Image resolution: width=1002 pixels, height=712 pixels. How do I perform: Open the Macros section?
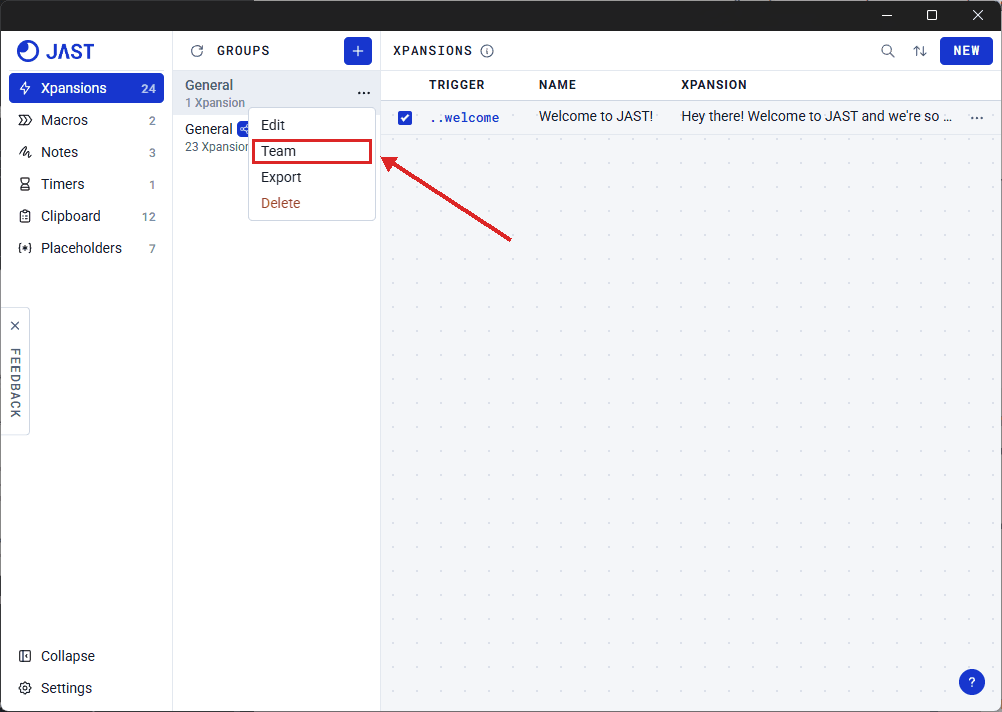[x=86, y=120]
